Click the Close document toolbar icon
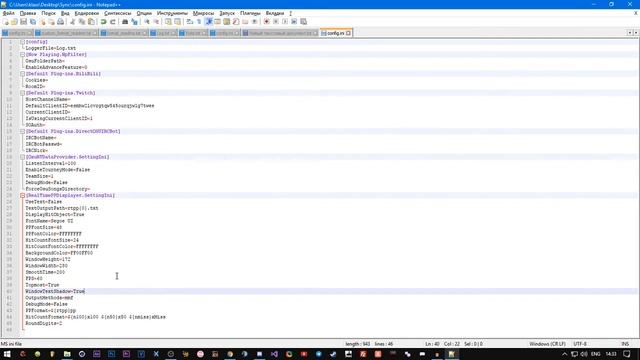The height and width of the screenshot is (360, 640). point(42,22)
